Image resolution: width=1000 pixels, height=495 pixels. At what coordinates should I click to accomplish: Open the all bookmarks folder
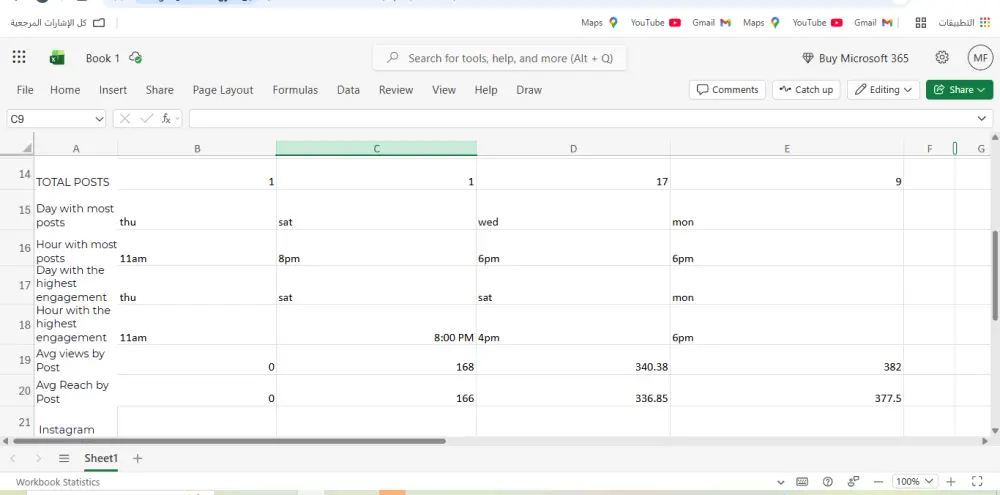click(x=57, y=22)
